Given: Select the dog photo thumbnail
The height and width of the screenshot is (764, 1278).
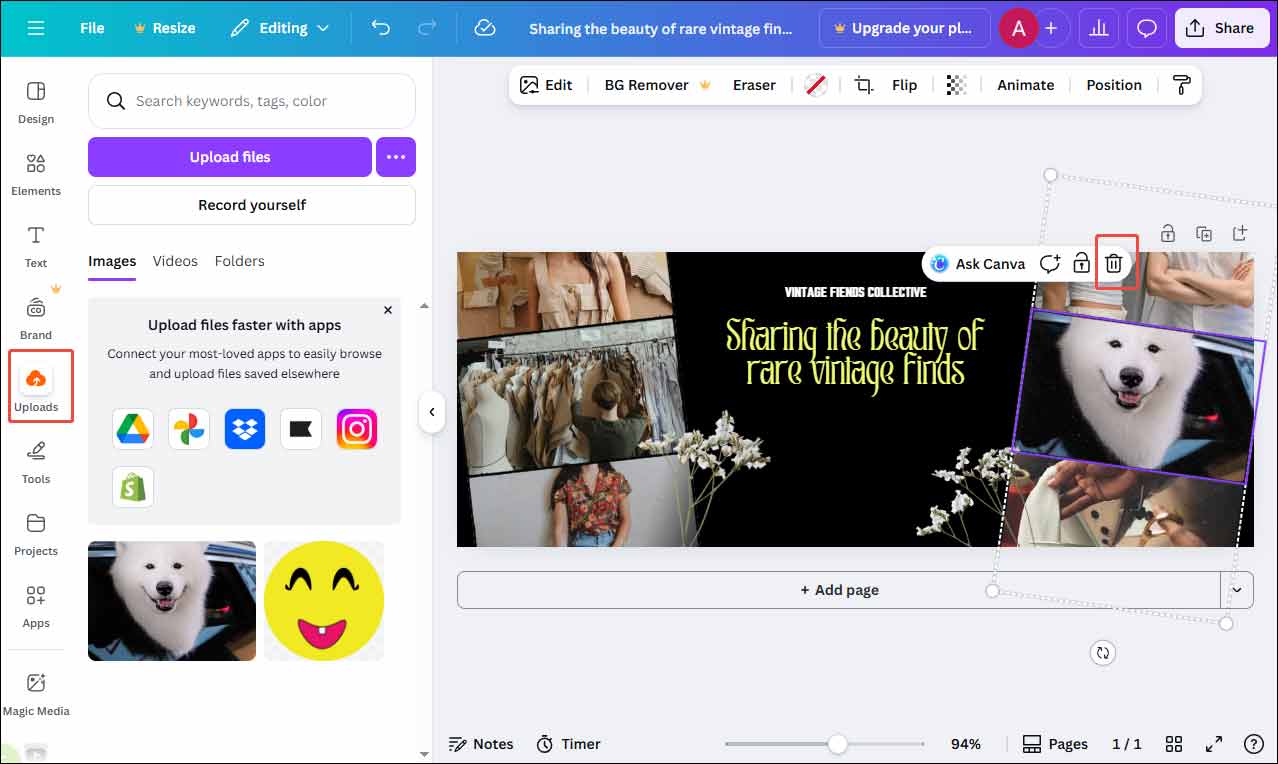Looking at the screenshot, I should click(x=171, y=600).
